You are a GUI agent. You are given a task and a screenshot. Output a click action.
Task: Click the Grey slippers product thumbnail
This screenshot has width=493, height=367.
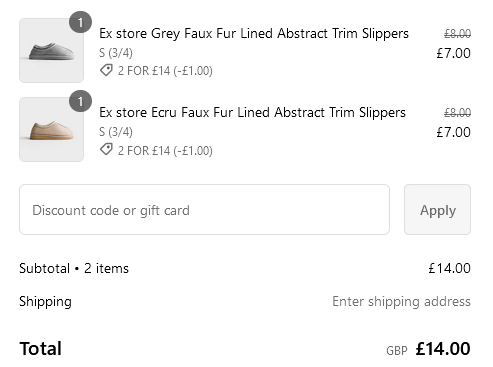(x=51, y=50)
